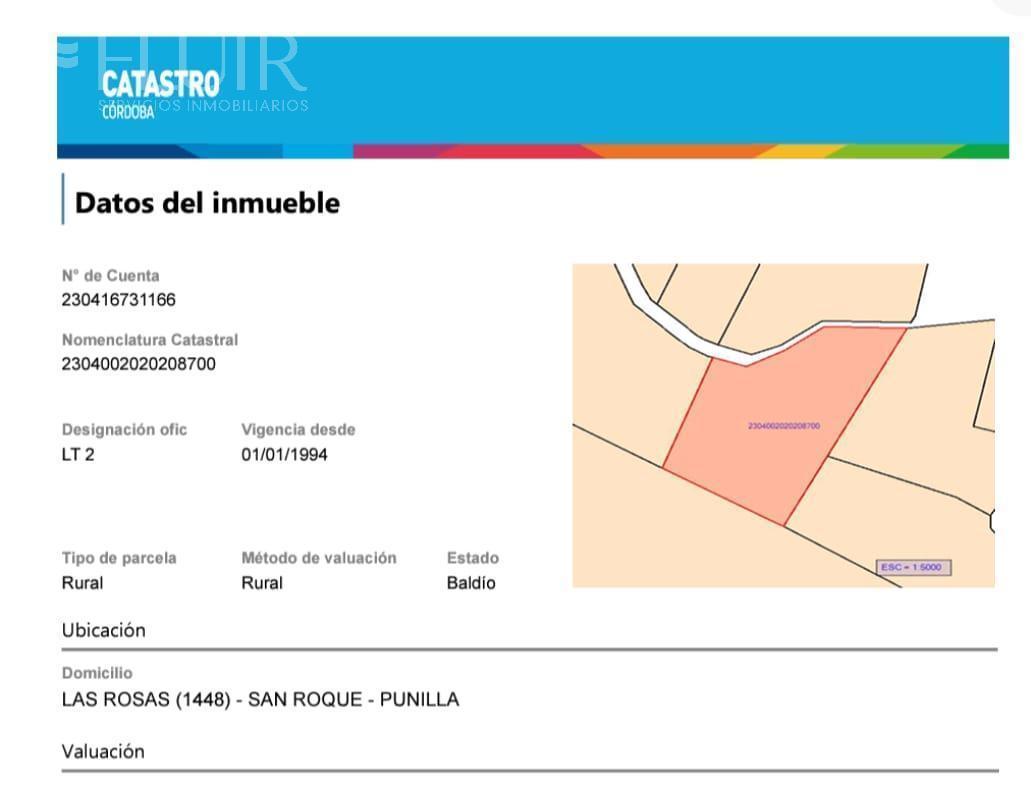
Task: Click the parcel number label inside map
Action: coord(784,426)
